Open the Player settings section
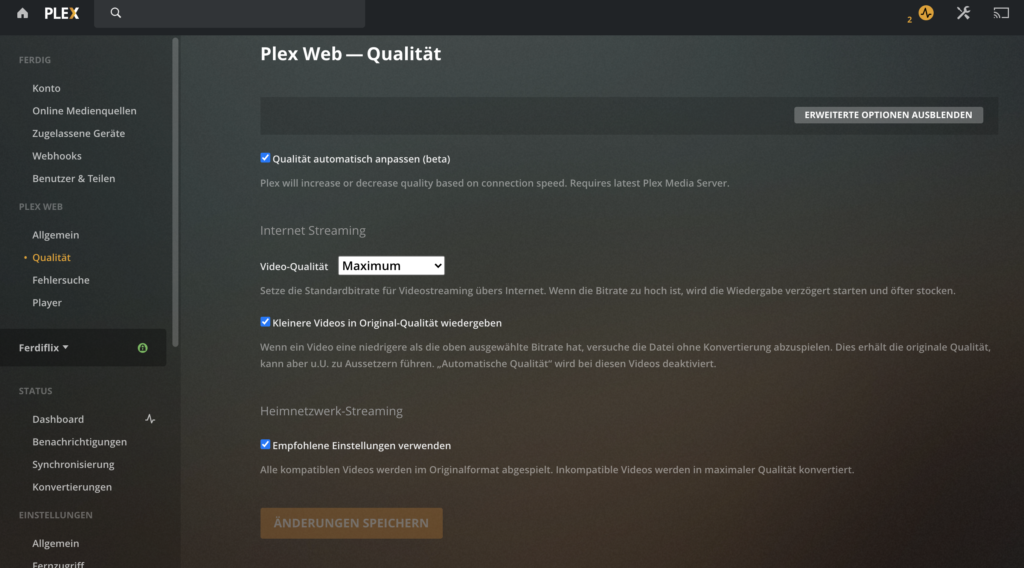This screenshot has height=568, width=1024. click(47, 303)
